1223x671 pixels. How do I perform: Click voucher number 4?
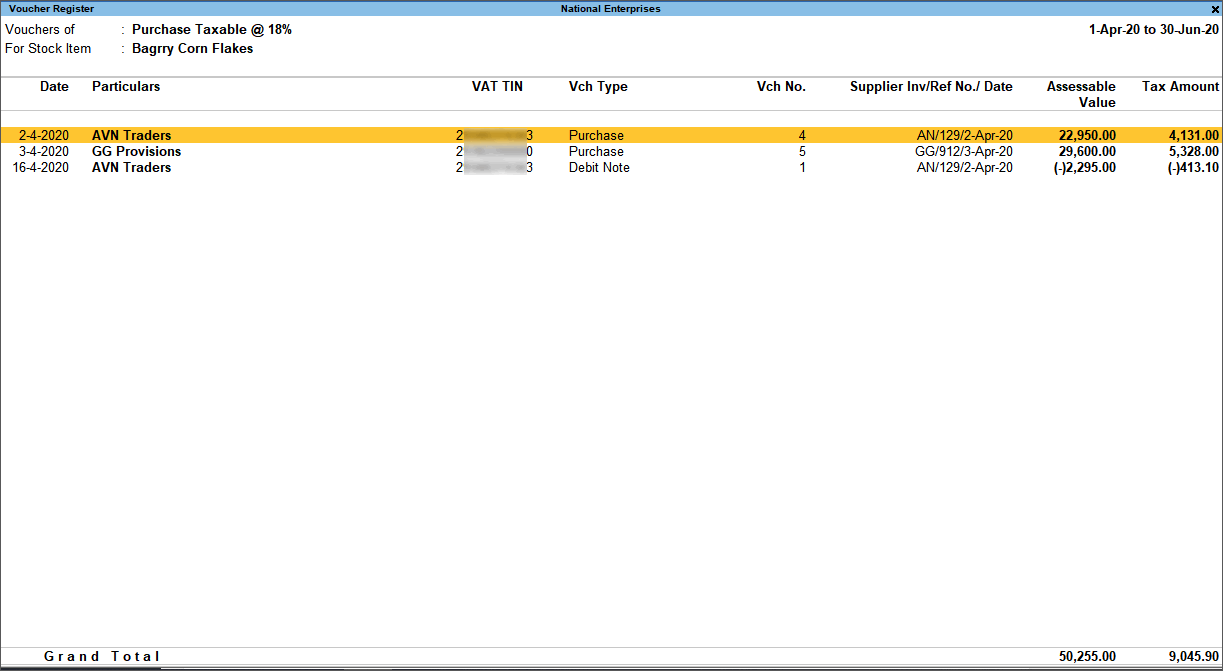click(802, 135)
